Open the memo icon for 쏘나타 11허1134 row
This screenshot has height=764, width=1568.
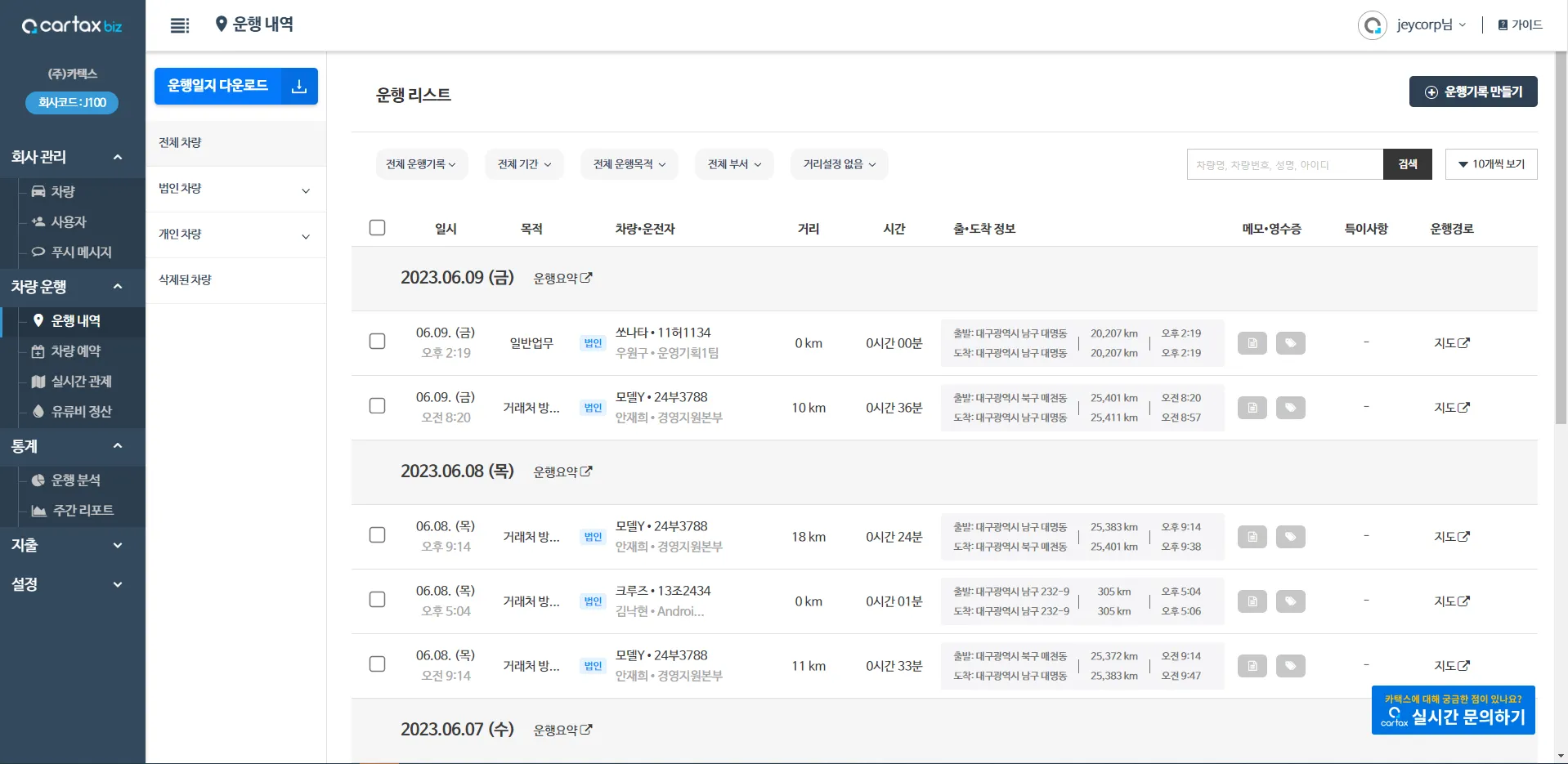(x=1252, y=343)
